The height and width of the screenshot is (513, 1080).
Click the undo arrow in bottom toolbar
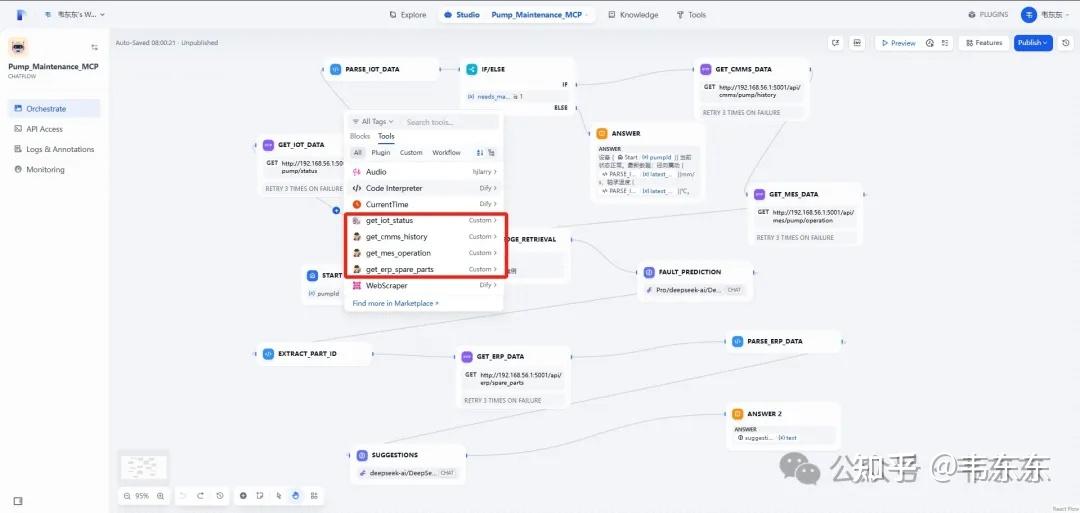click(x=183, y=496)
